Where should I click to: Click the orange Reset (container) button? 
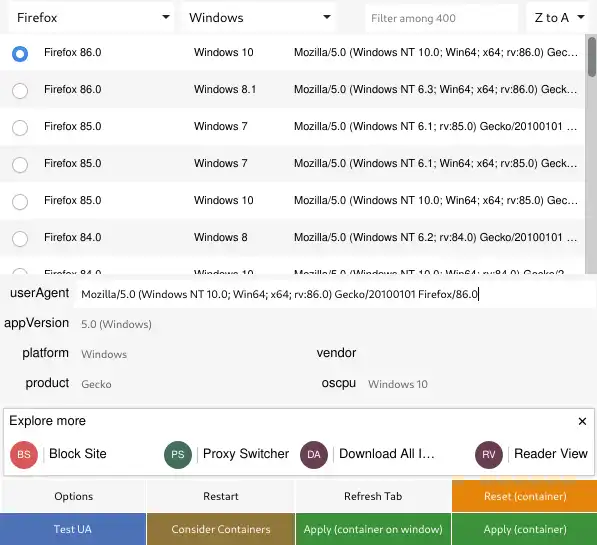coord(525,496)
